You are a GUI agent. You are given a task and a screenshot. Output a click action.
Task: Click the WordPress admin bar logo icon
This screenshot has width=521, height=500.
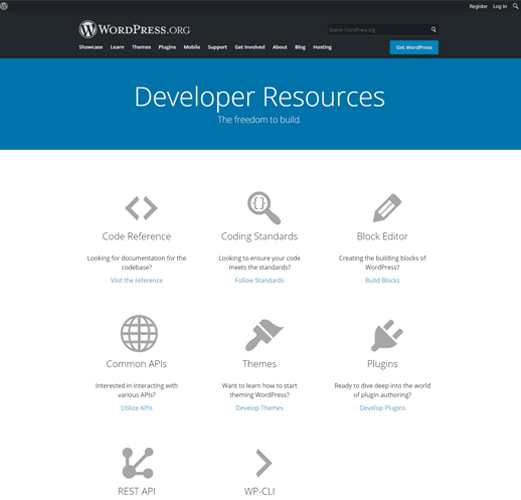pyautogui.click(x=4, y=6)
